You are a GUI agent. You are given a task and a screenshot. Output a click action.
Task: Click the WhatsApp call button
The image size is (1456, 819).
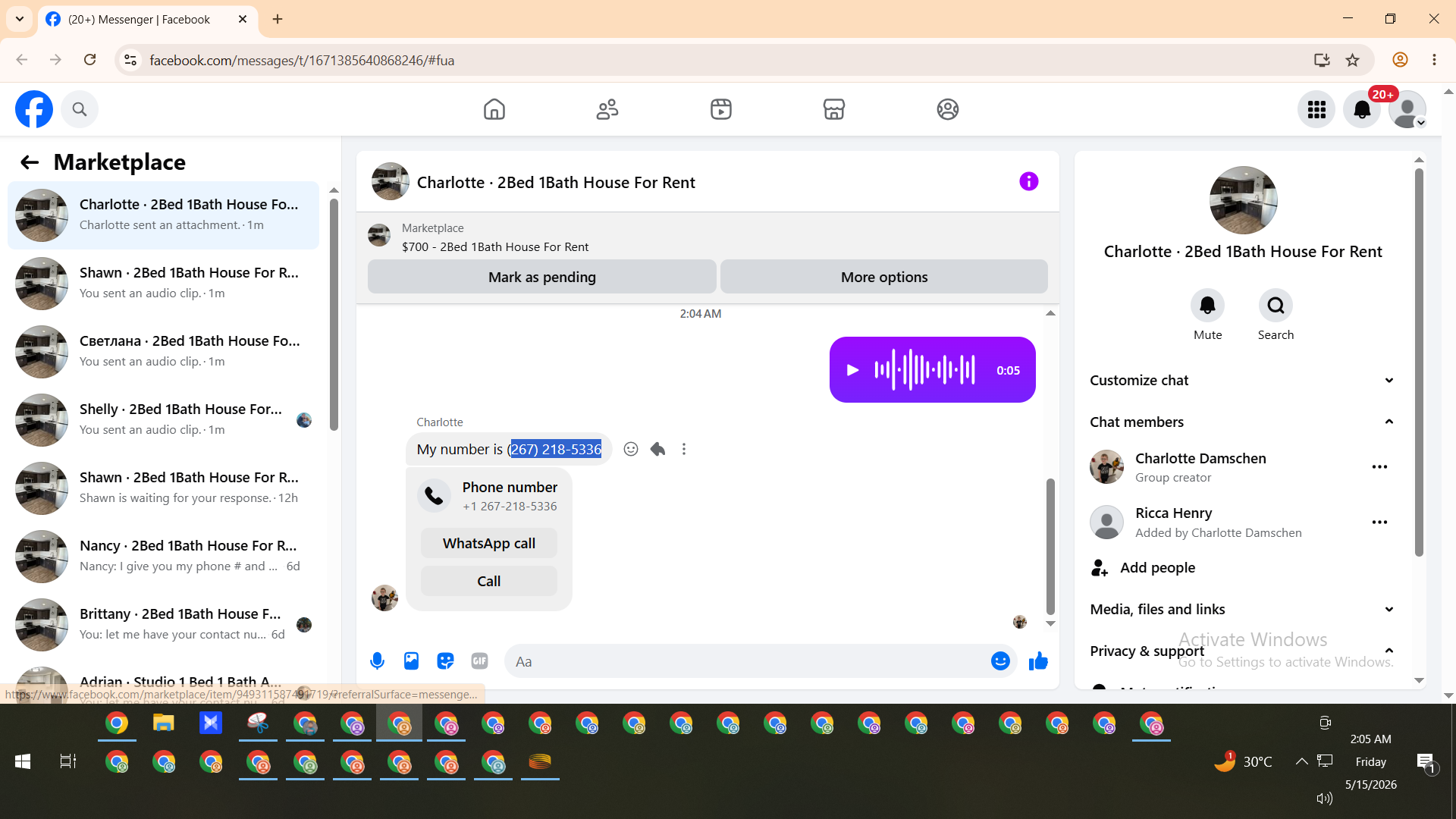point(489,543)
